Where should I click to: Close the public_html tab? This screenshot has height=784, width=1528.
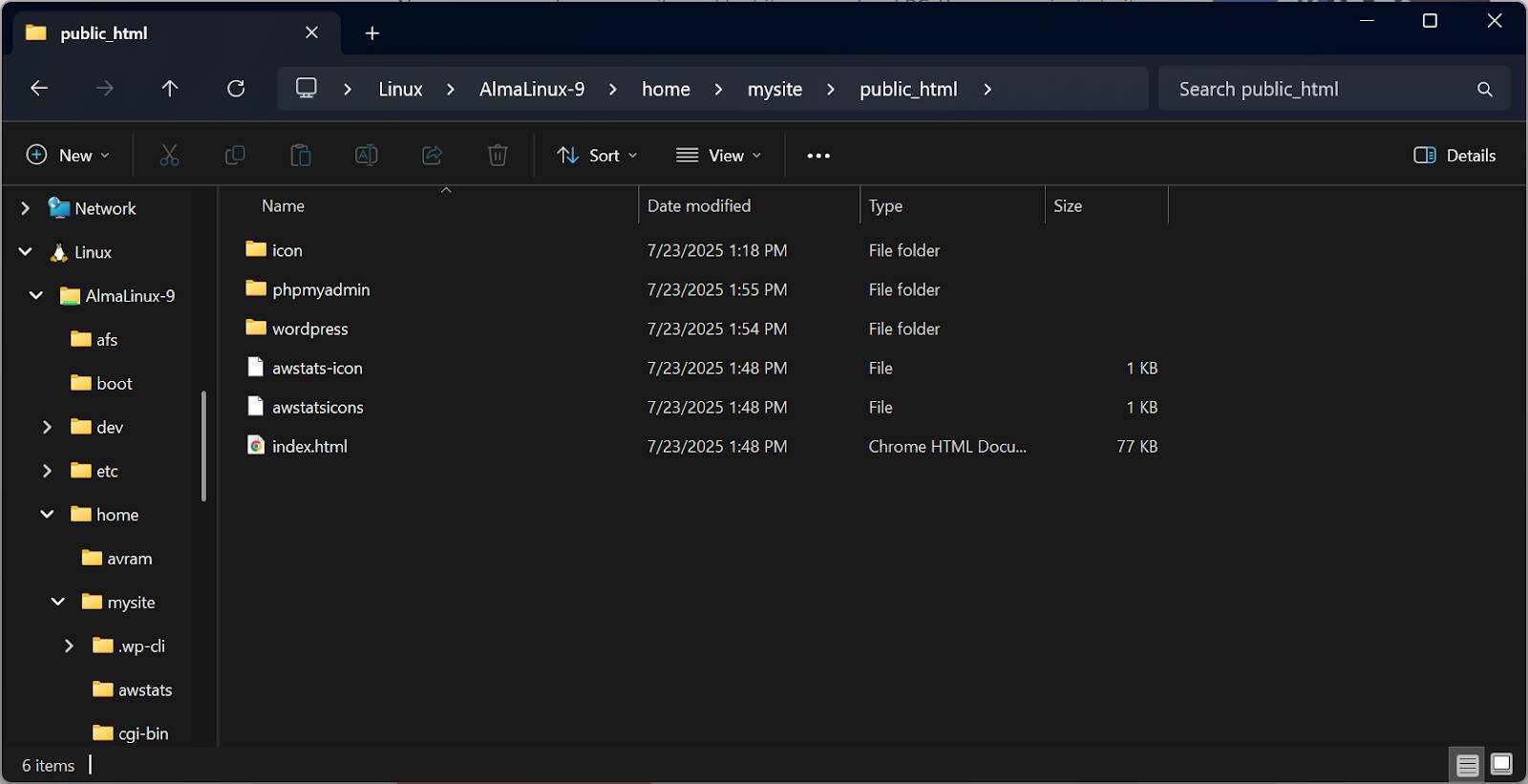point(311,32)
